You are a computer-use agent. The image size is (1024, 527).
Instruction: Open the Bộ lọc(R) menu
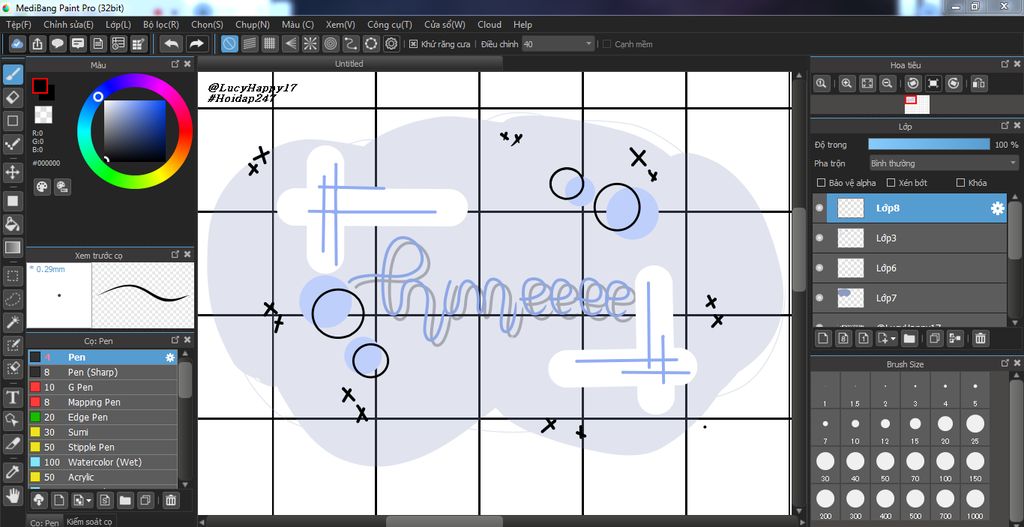[x=161, y=25]
